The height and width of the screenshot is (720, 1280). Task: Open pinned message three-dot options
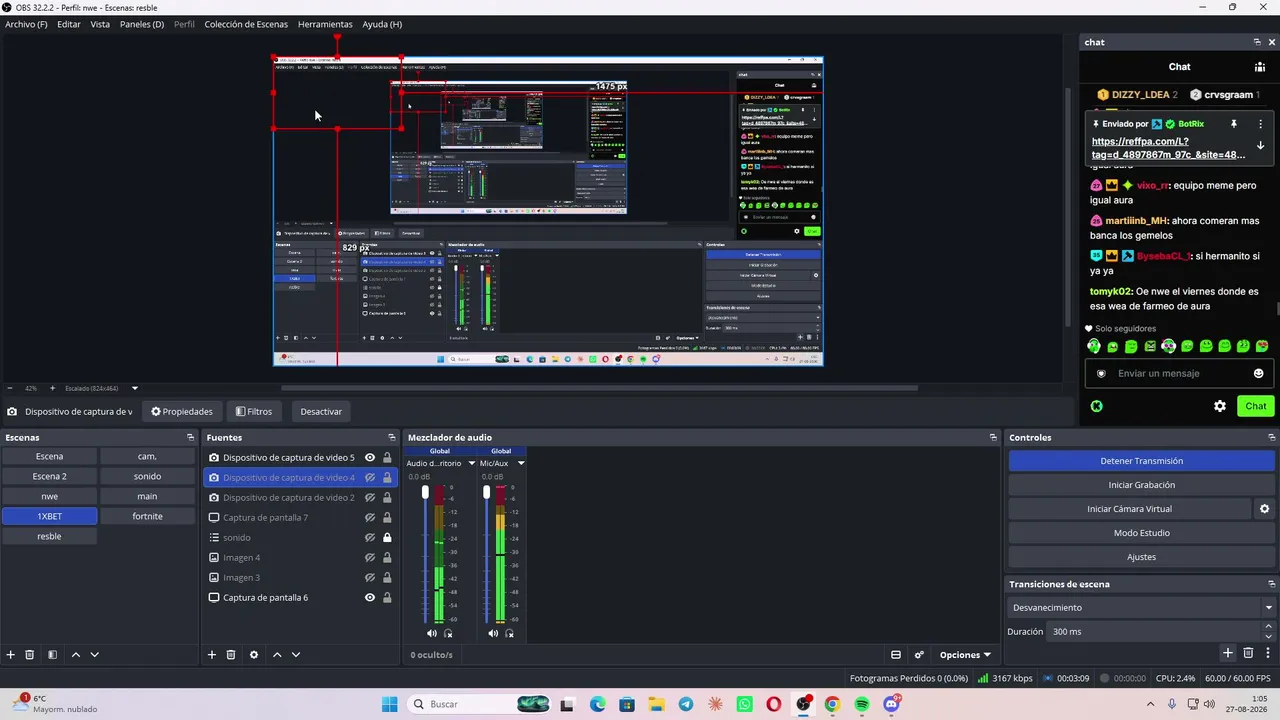1260,124
